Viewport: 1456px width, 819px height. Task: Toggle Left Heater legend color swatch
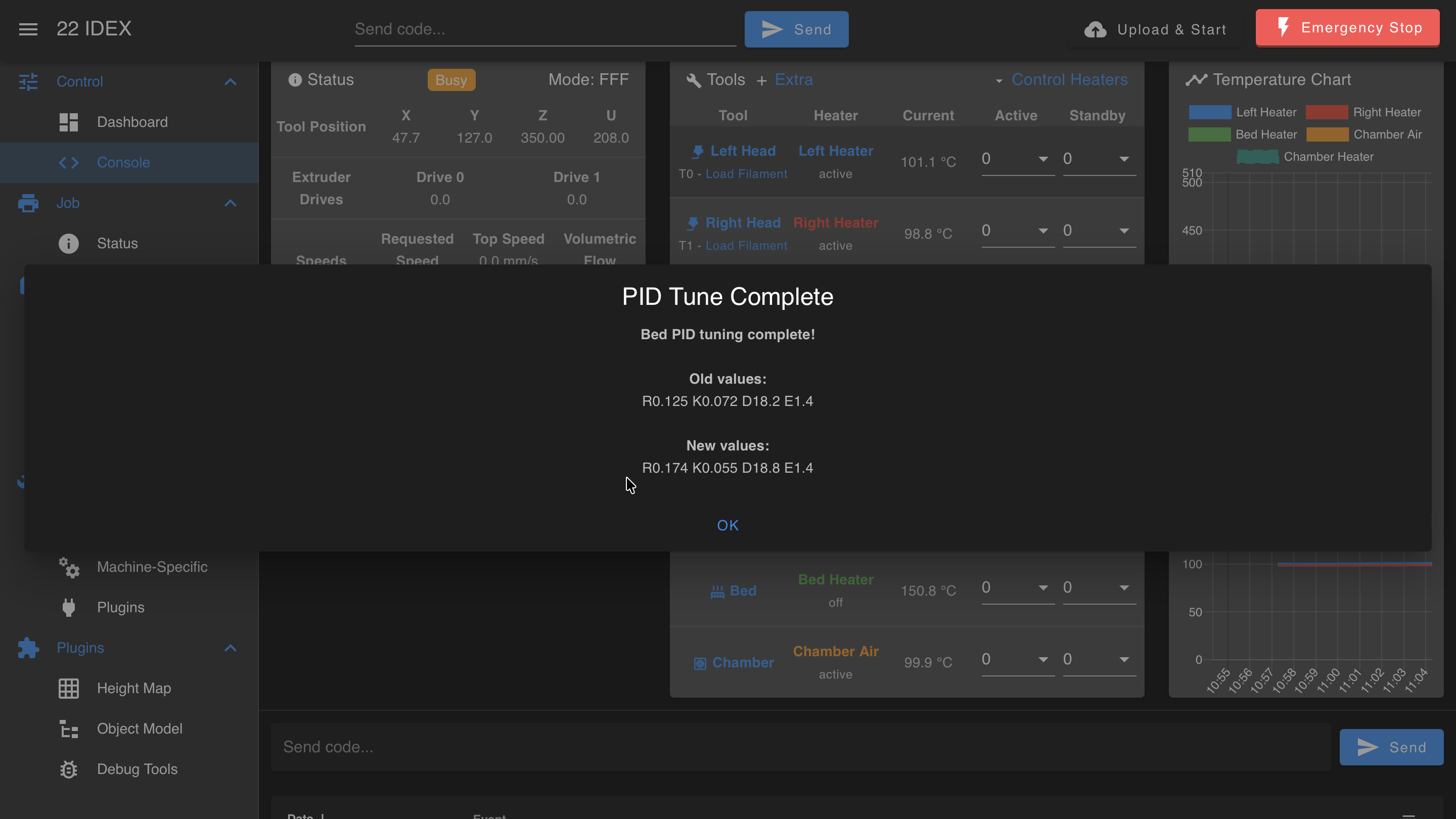(1210, 112)
